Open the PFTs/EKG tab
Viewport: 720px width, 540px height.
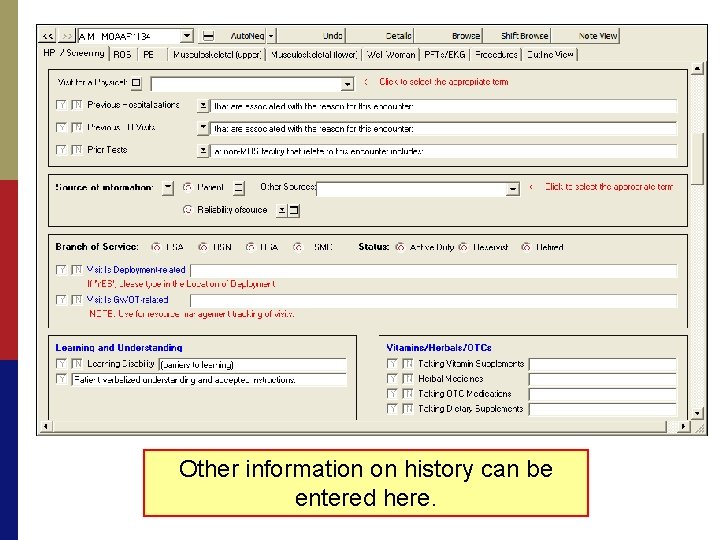point(444,55)
